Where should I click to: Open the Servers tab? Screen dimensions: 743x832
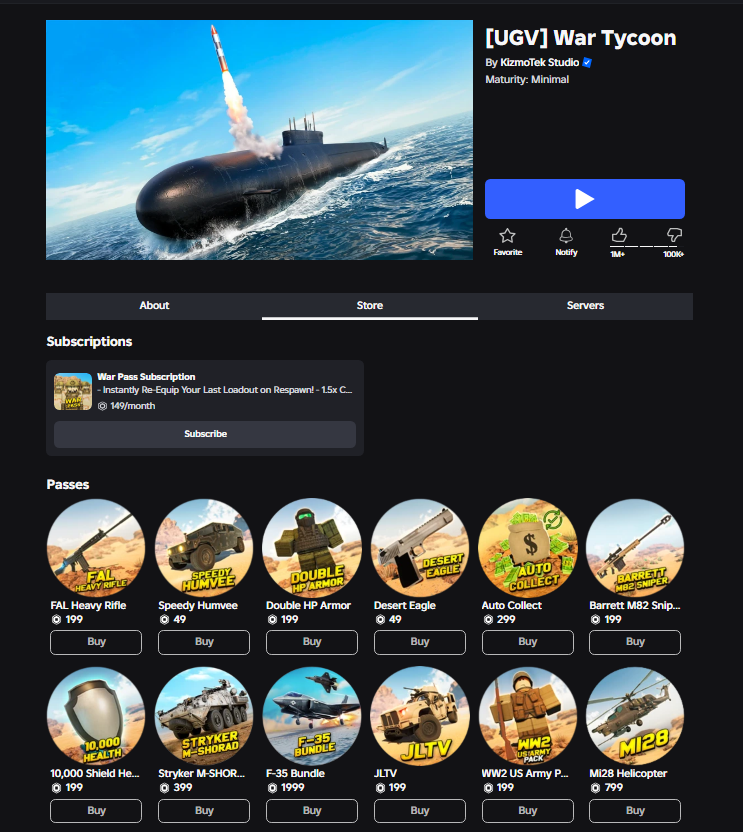[585, 306]
